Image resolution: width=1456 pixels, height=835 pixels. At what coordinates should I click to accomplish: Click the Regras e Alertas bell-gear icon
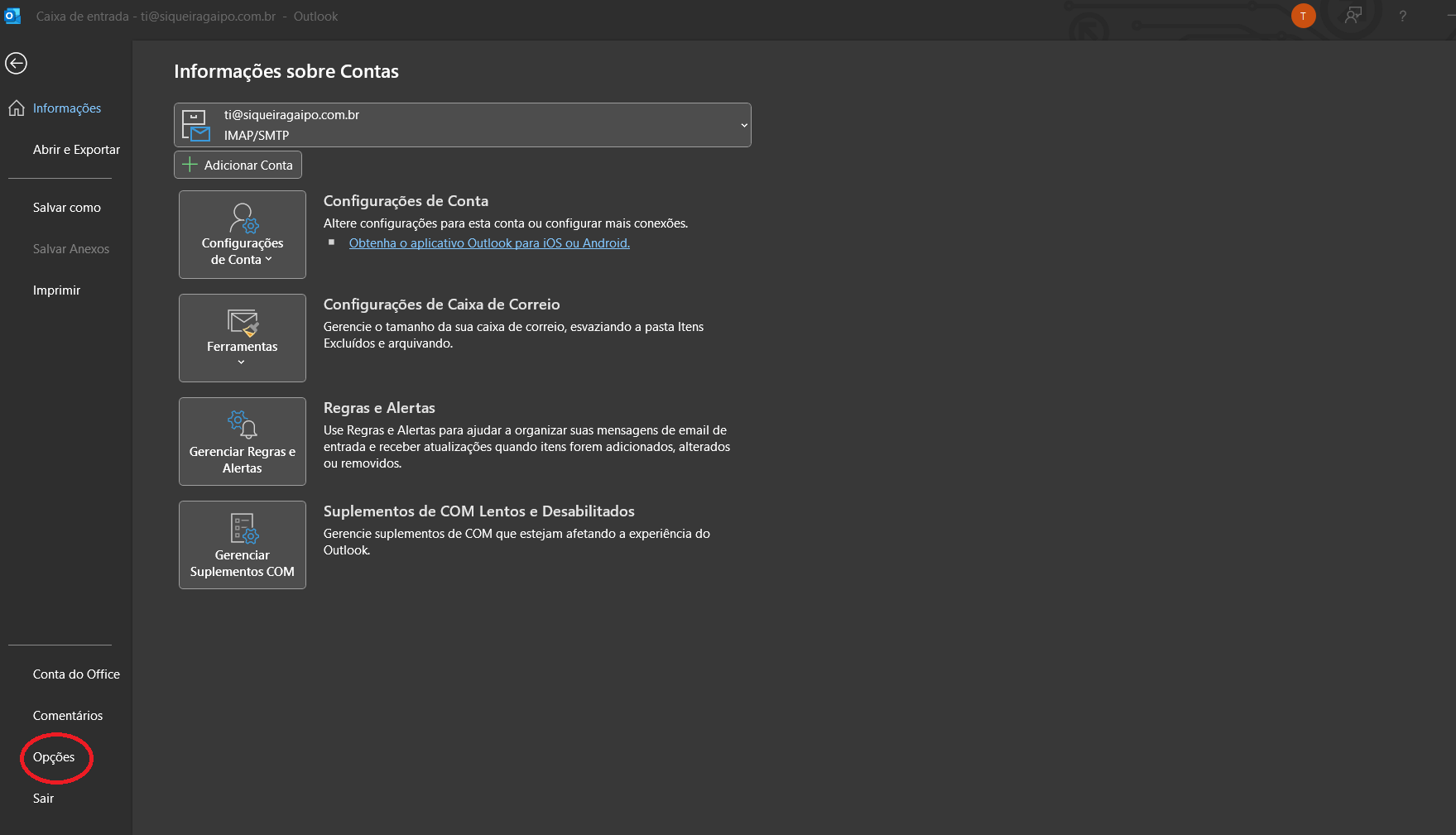[x=243, y=425]
